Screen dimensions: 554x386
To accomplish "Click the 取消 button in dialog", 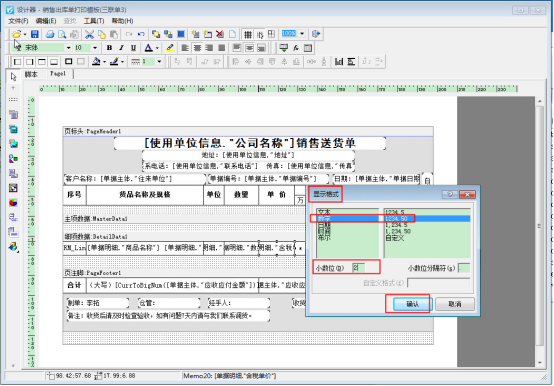I will point(455,304).
